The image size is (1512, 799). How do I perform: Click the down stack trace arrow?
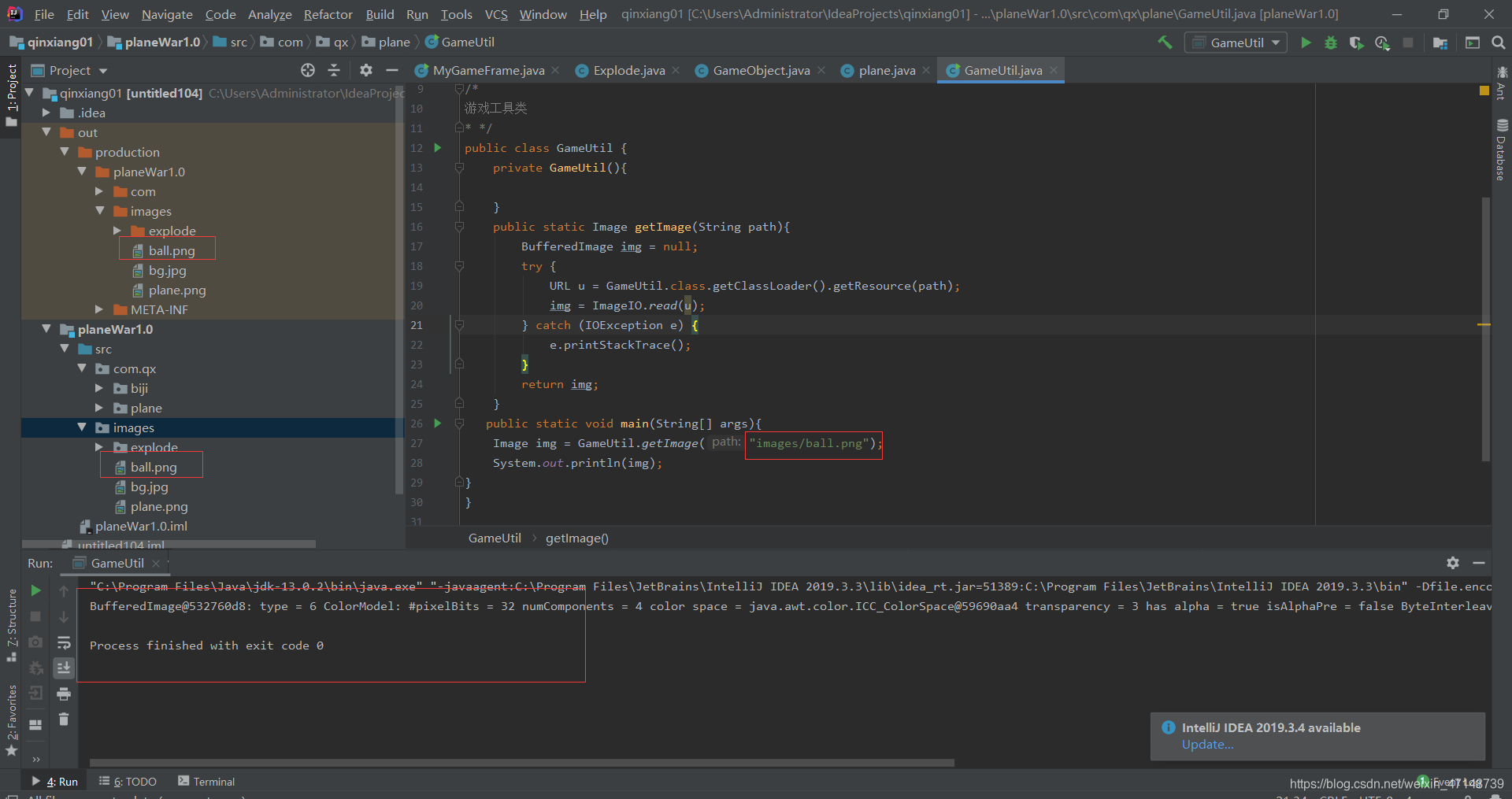[64, 616]
